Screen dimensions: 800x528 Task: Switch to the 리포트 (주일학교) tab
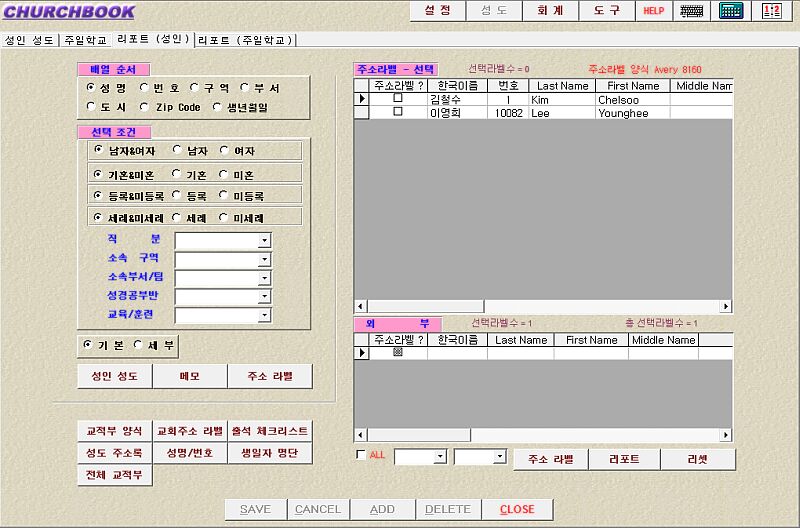pos(245,40)
